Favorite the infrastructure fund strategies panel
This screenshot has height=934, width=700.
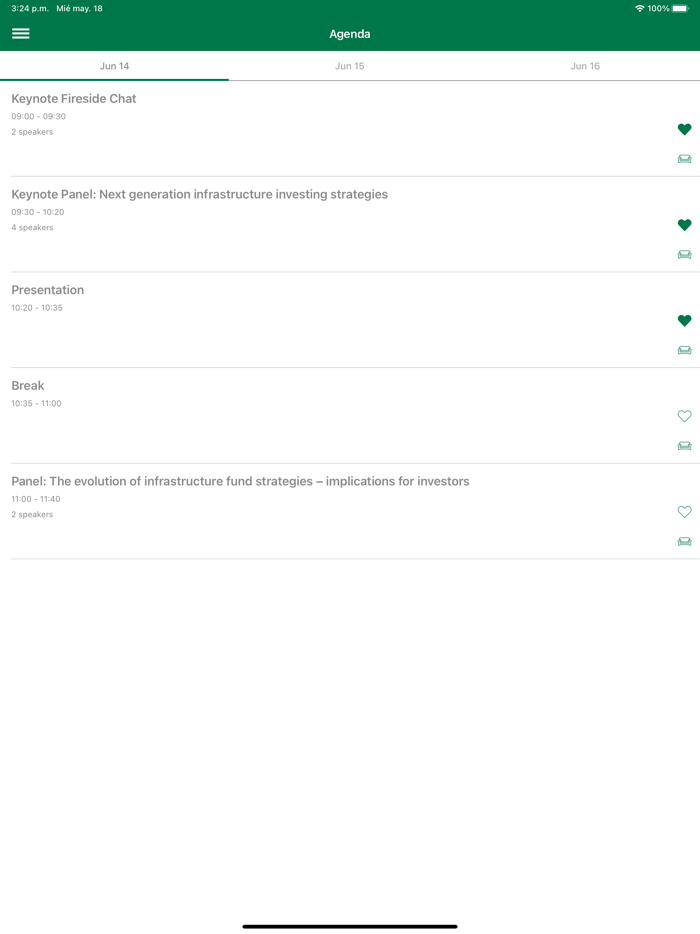[684, 512]
